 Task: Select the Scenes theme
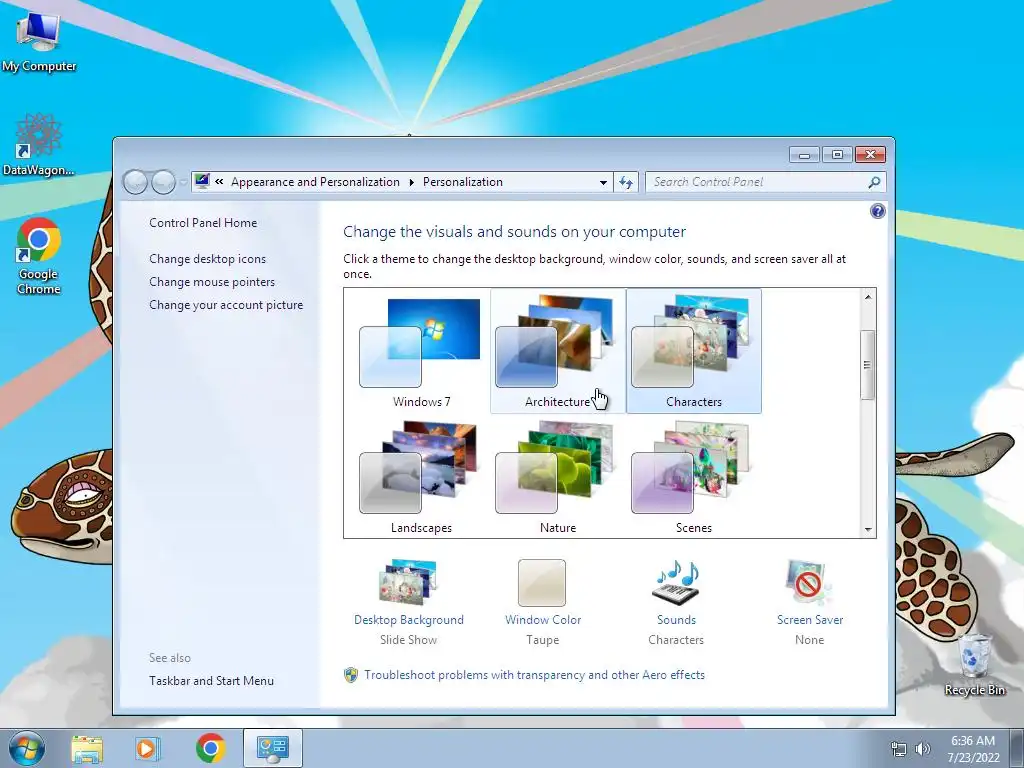point(694,478)
